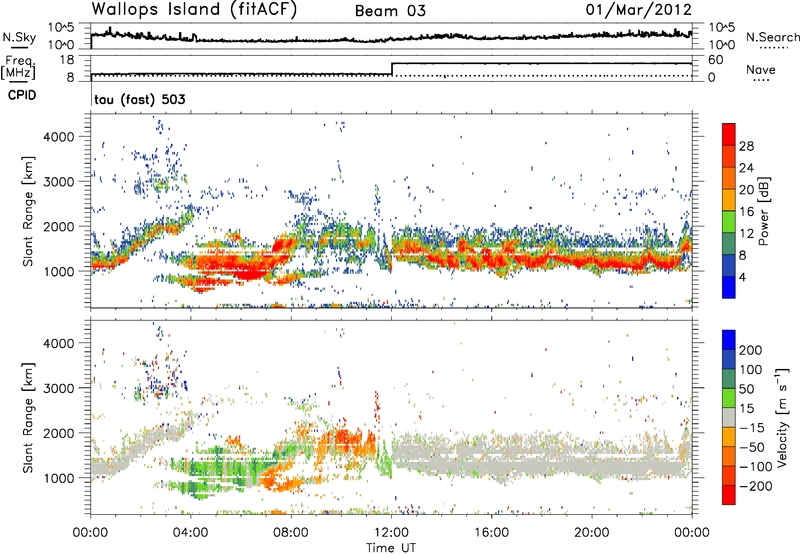This screenshot has height=554, width=800.
Task: Select the dotted line sample under Nave
Action: 761,81
